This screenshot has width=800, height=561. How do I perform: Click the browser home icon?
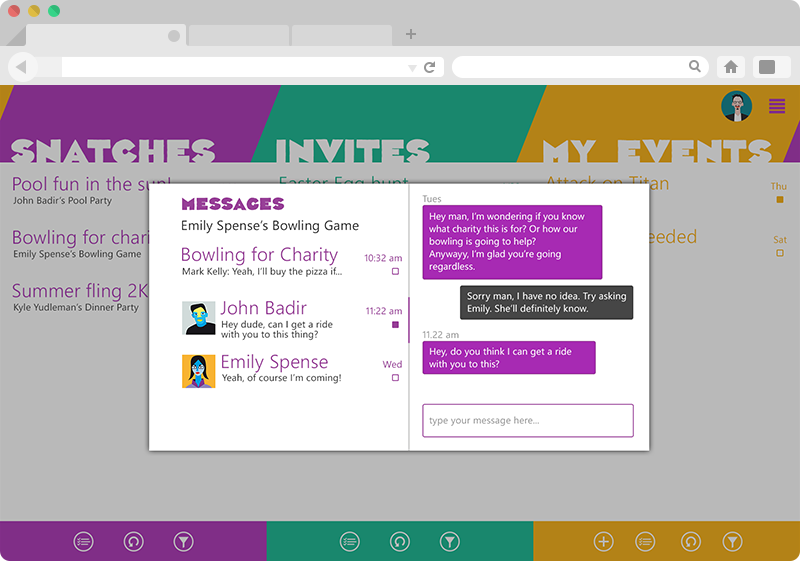pos(731,67)
